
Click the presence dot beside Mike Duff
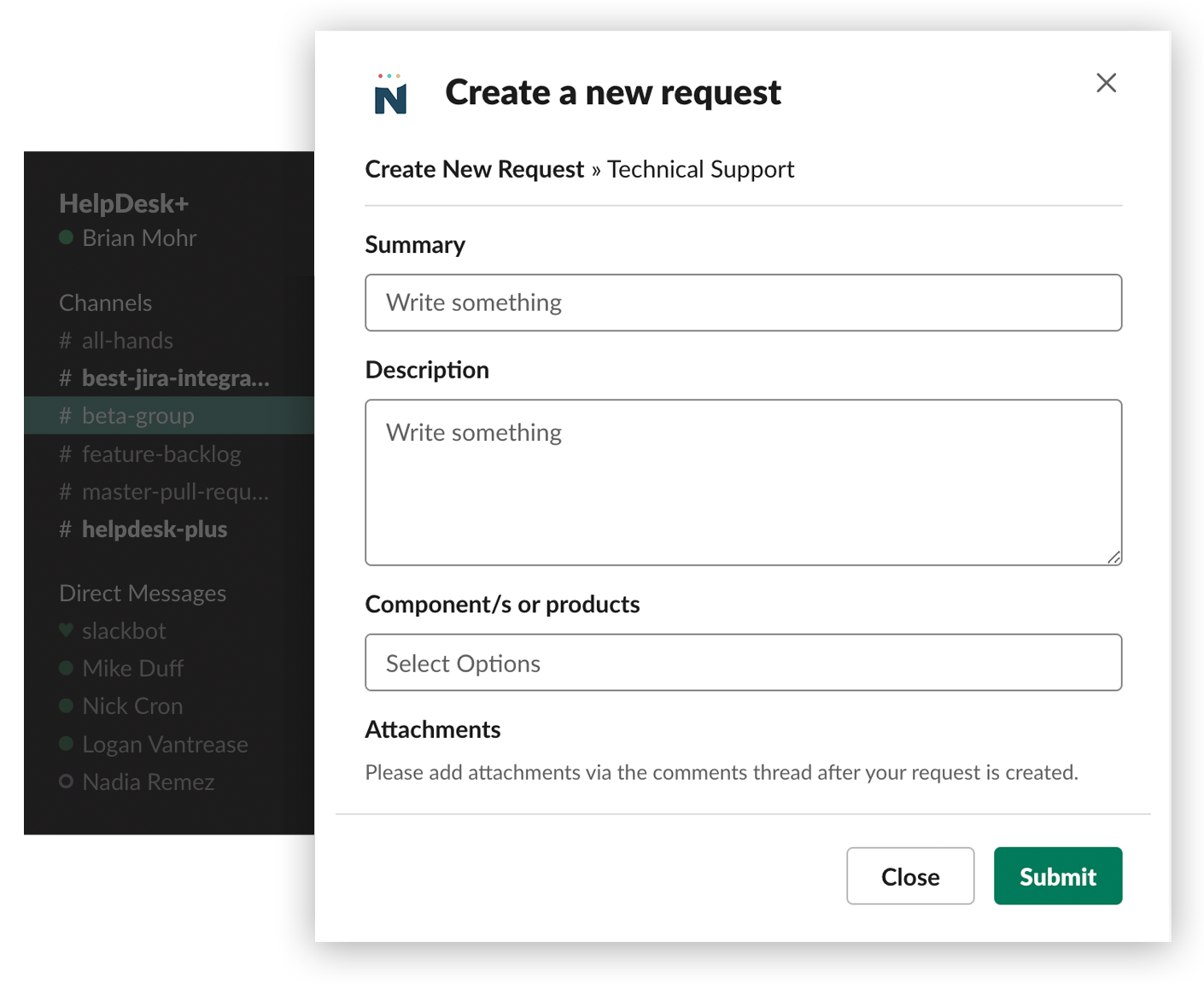[67, 668]
